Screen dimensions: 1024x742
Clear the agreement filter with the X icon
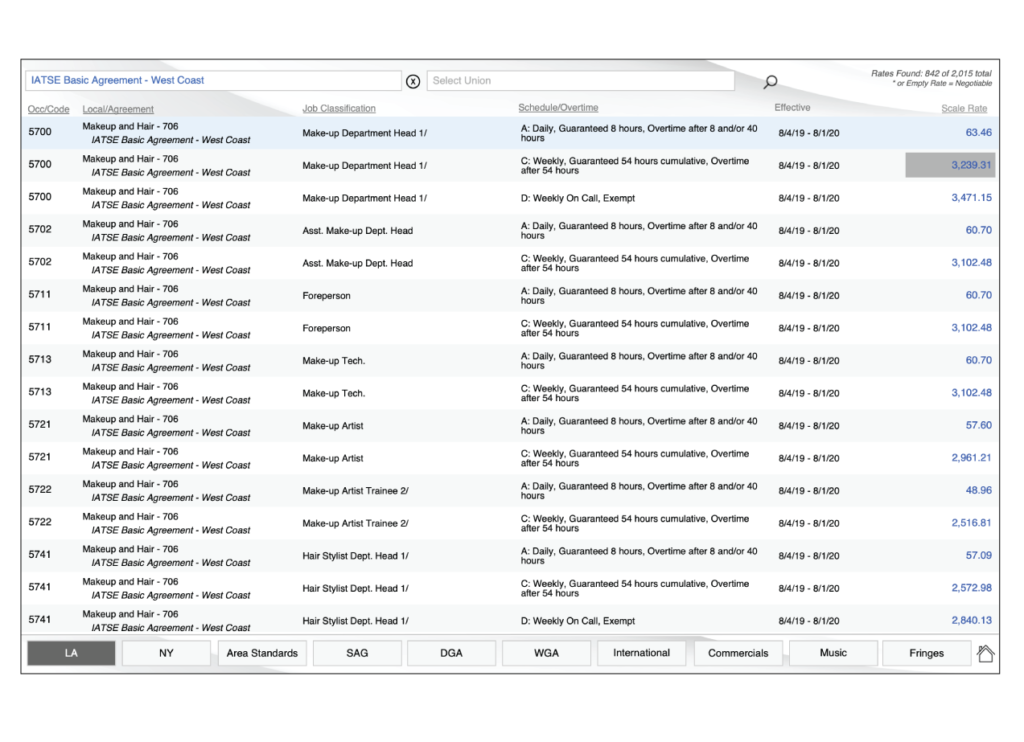point(413,81)
